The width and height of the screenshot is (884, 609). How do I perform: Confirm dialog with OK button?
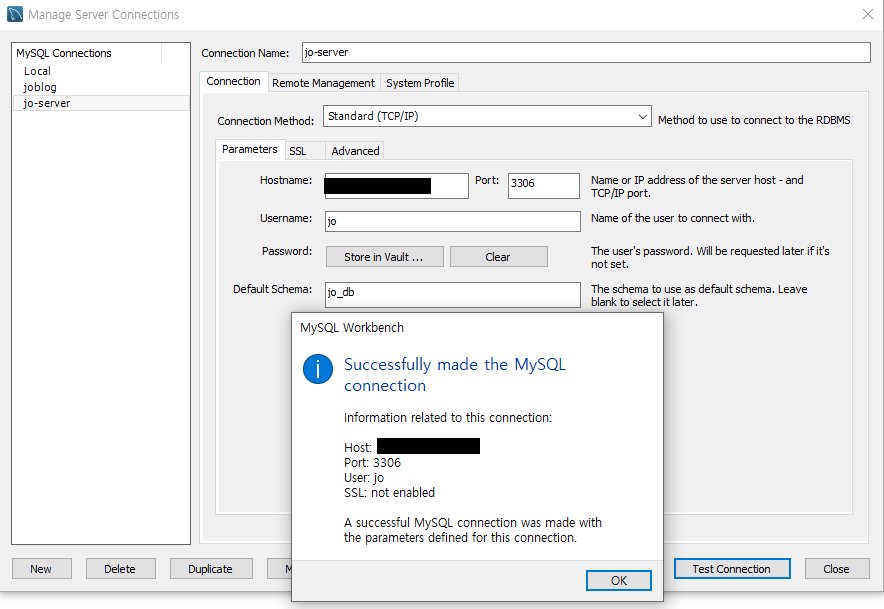[618, 580]
